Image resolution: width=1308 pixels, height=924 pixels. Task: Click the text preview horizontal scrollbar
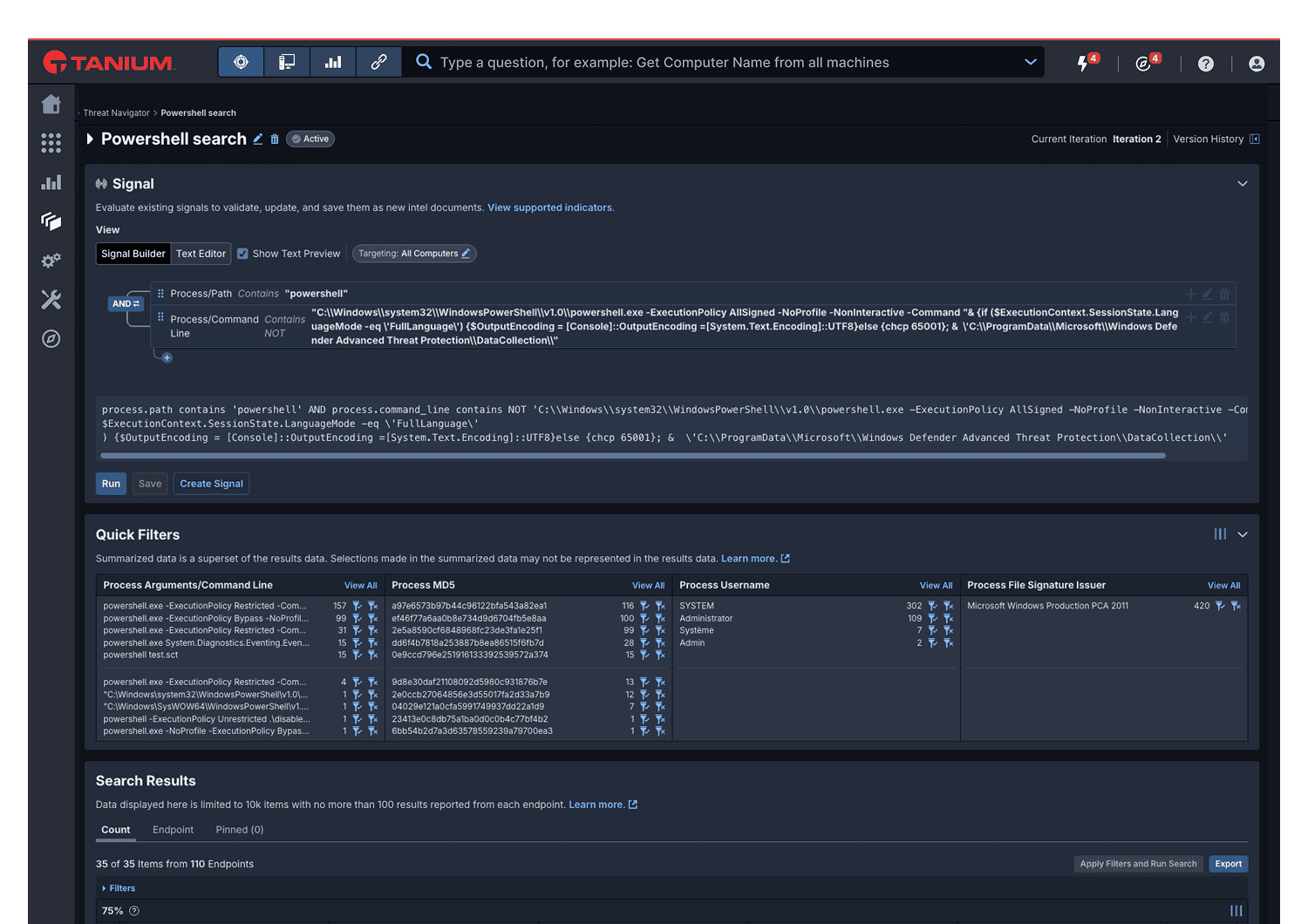coord(633,455)
